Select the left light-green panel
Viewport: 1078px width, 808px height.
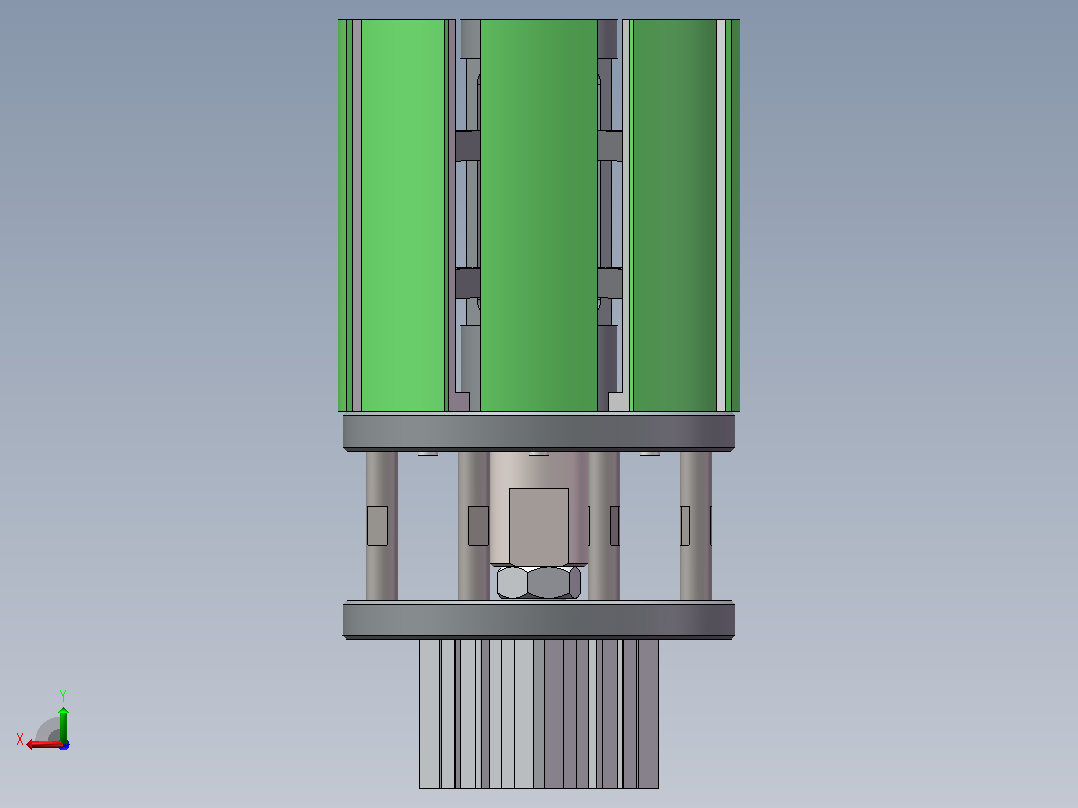tap(403, 215)
